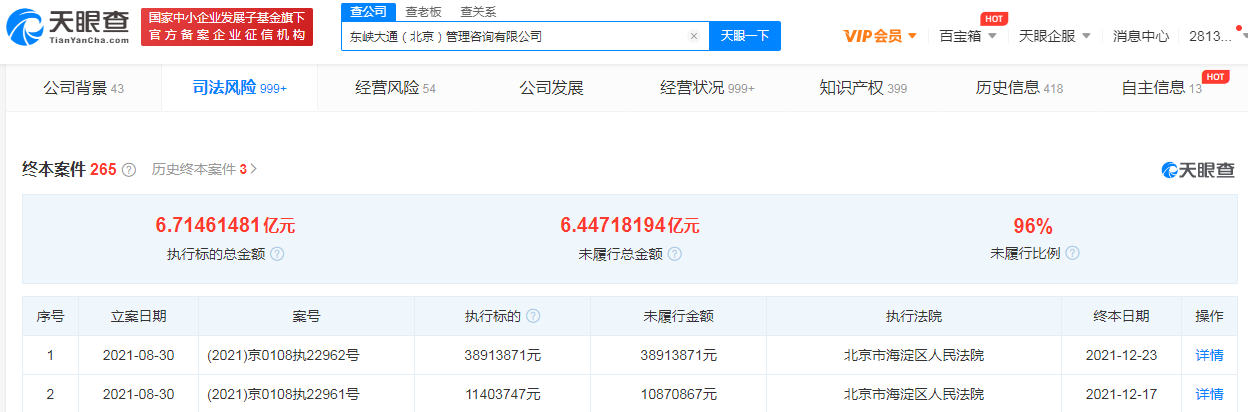The height and width of the screenshot is (412, 1248).
Task: Switch to 自主信息 tab
Action: 1161,88
